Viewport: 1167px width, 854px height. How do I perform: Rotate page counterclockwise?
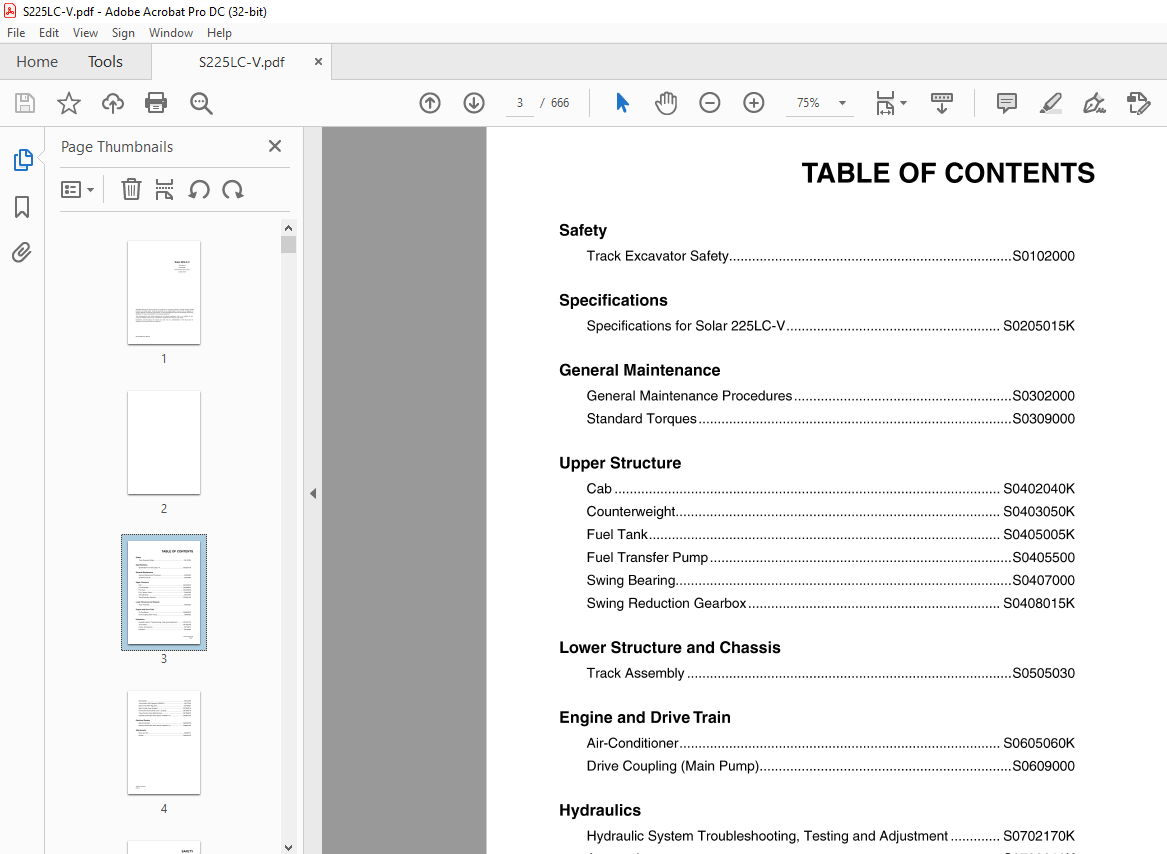[x=199, y=189]
